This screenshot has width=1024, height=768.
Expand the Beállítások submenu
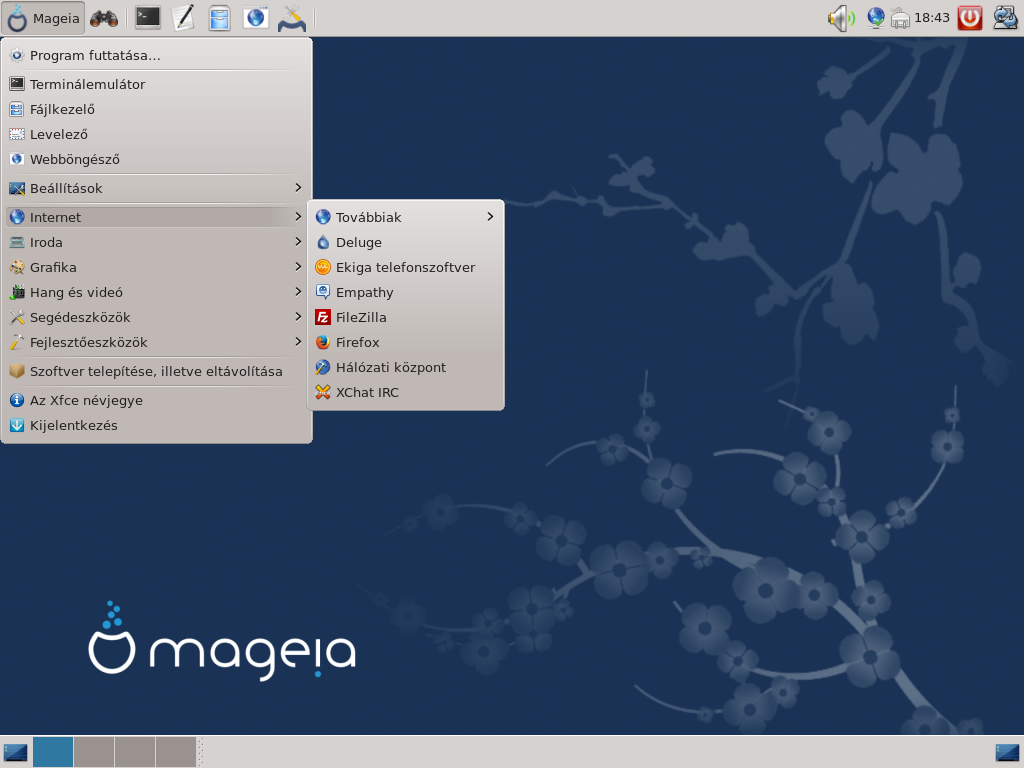[156, 189]
